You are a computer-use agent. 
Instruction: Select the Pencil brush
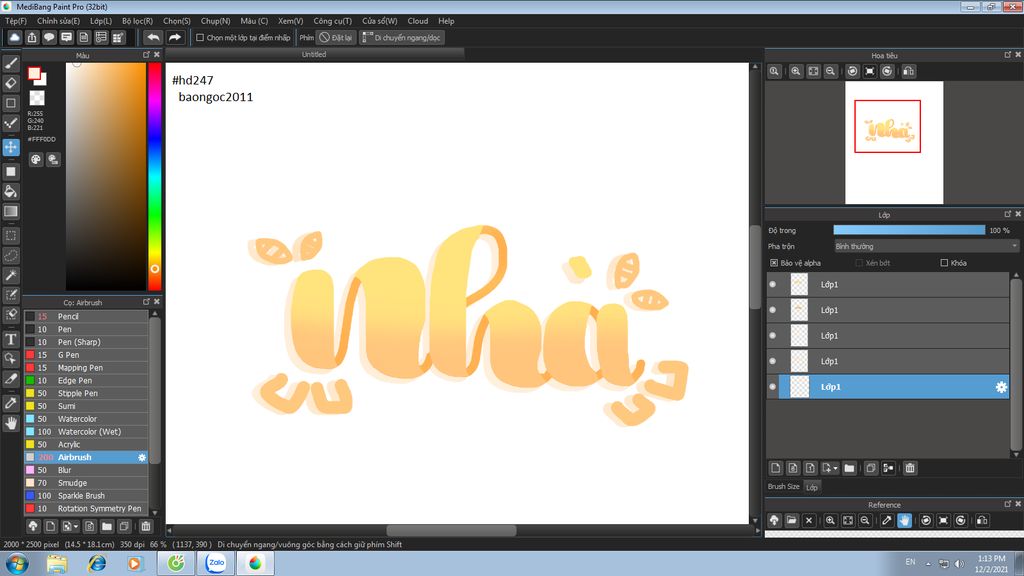coord(86,316)
